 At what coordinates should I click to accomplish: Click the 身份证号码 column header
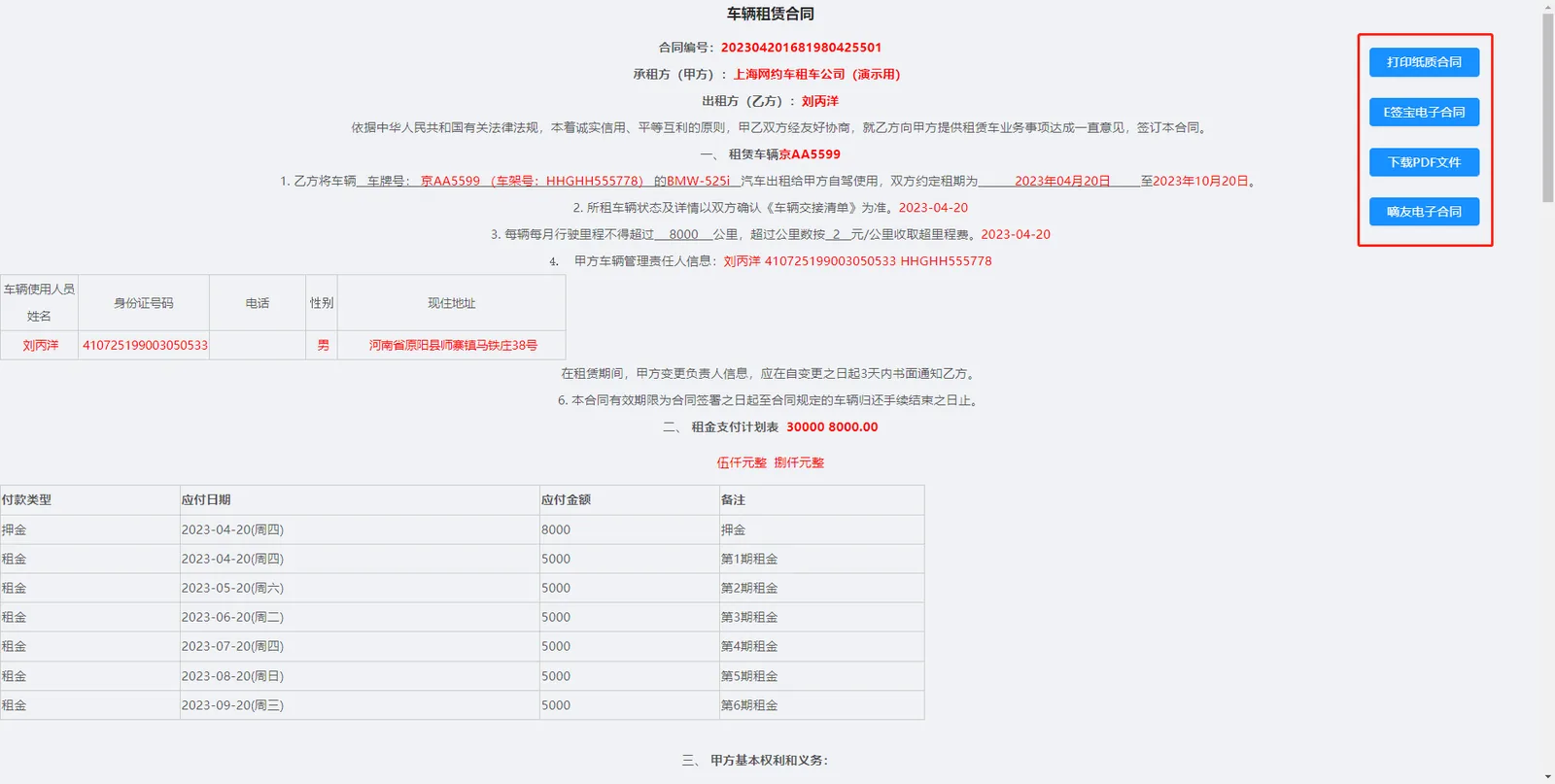[144, 304]
